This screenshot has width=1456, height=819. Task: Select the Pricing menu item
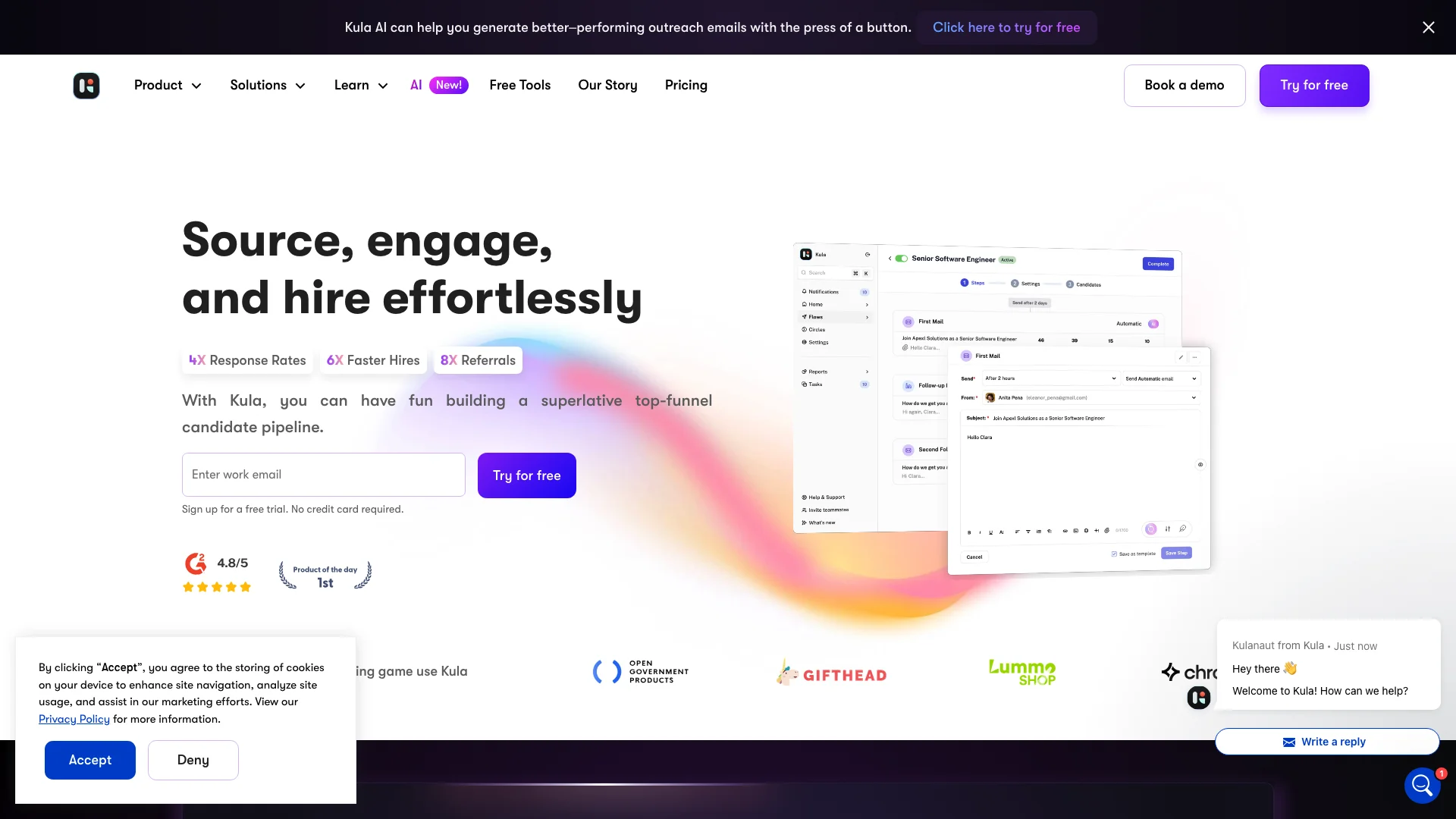[x=686, y=85]
